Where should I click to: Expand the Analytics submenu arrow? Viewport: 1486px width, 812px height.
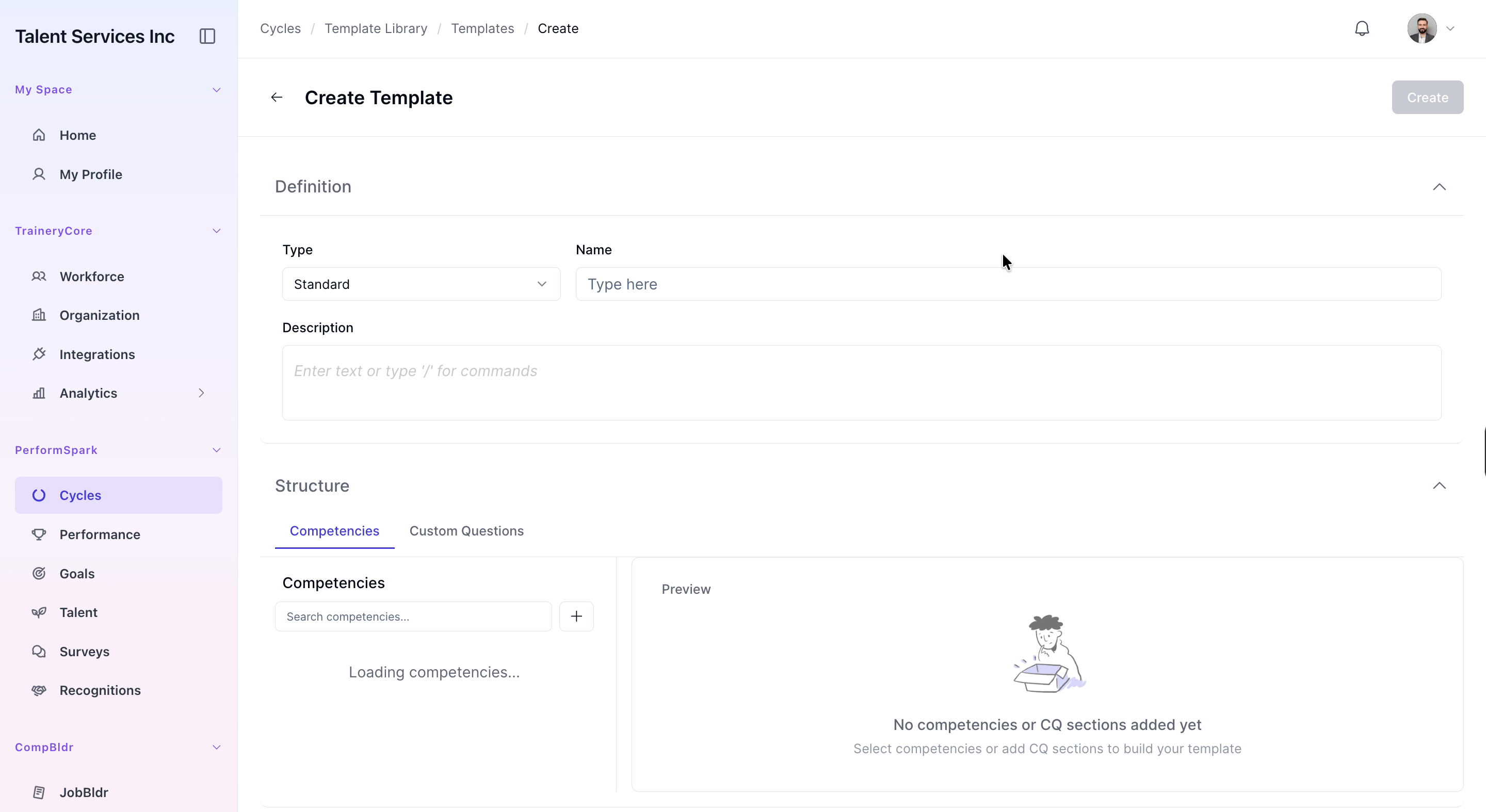pyautogui.click(x=201, y=393)
